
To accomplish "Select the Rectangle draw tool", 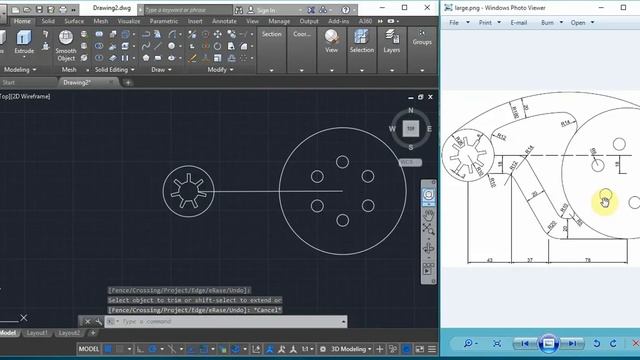I will coord(158,58).
